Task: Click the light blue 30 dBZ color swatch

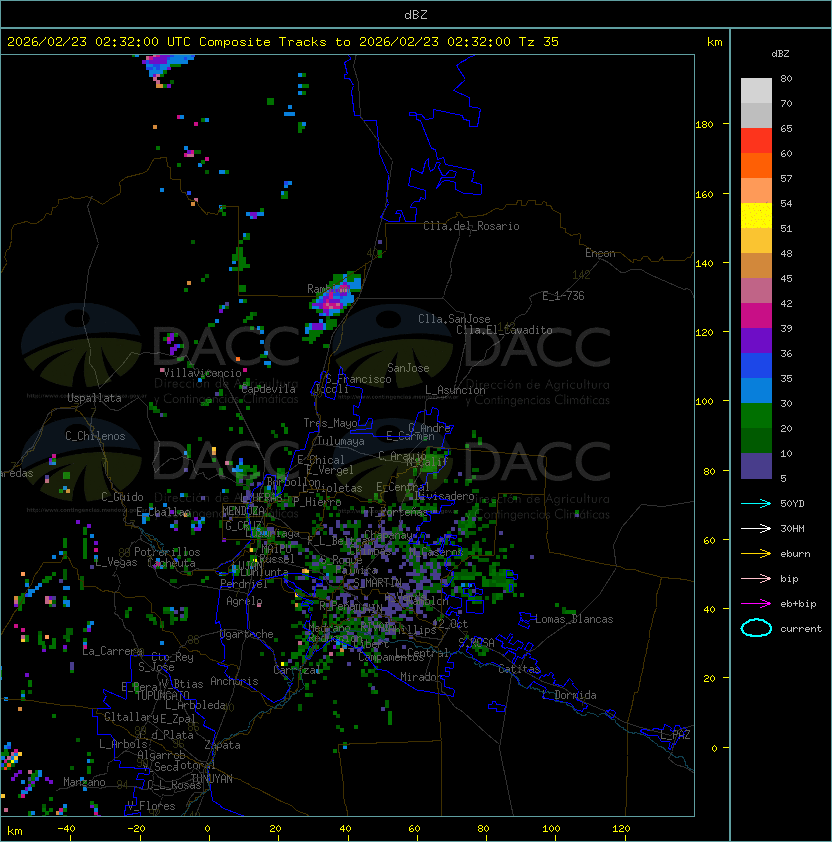Action: pos(756,391)
